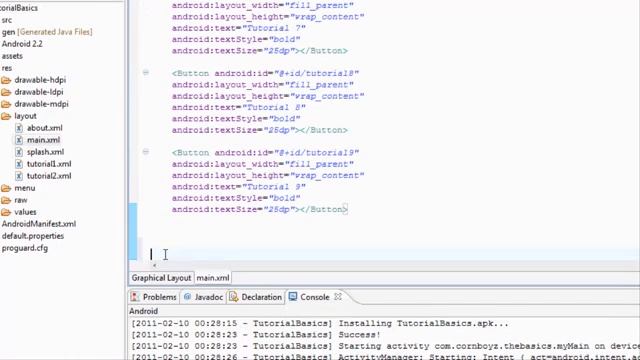
Task: Click the menu folder icon
Action: 6,188
